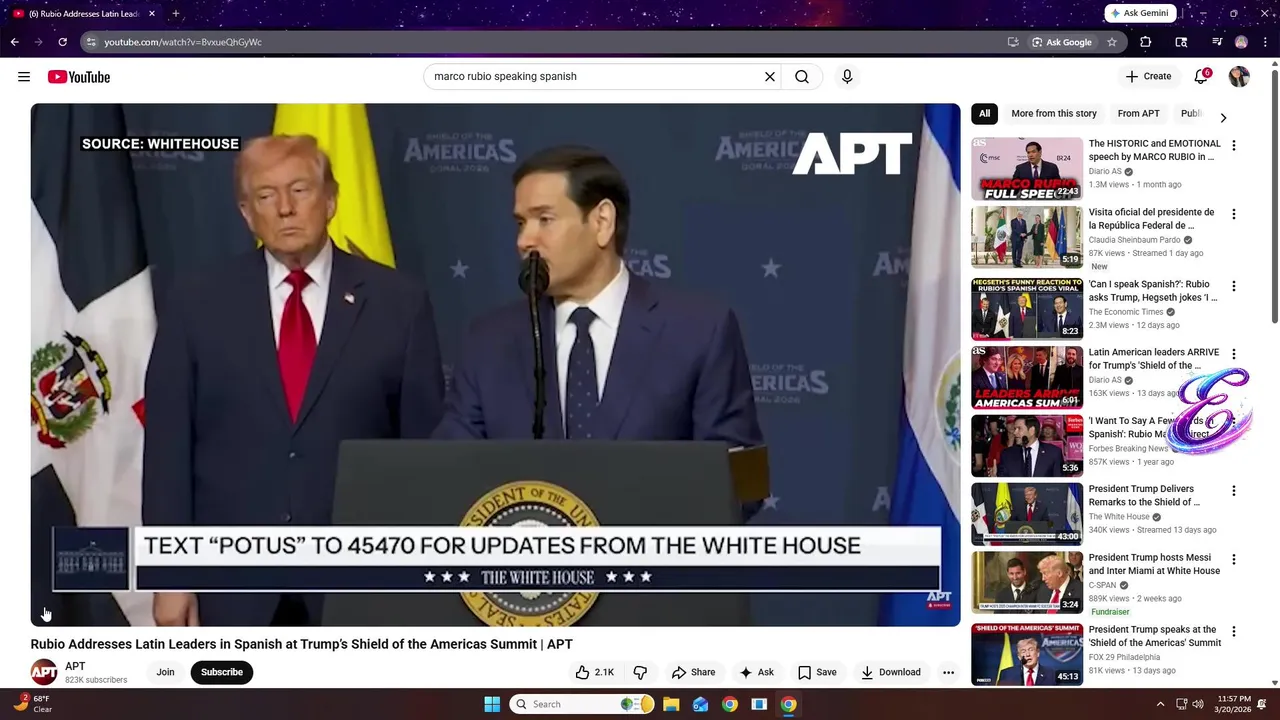Open the Windows Start menu

pos(492,704)
